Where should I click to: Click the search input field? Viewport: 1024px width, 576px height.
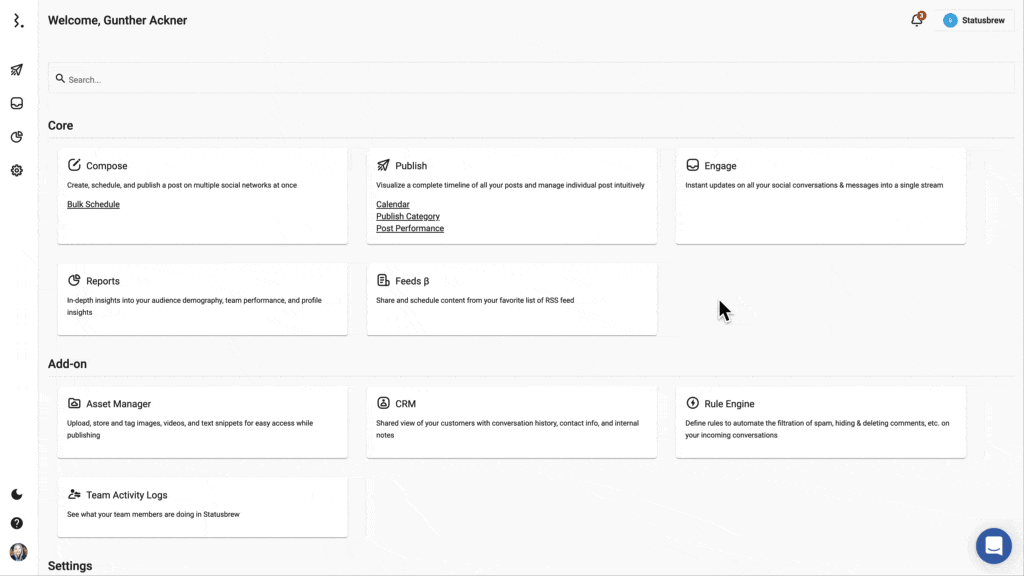point(530,79)
